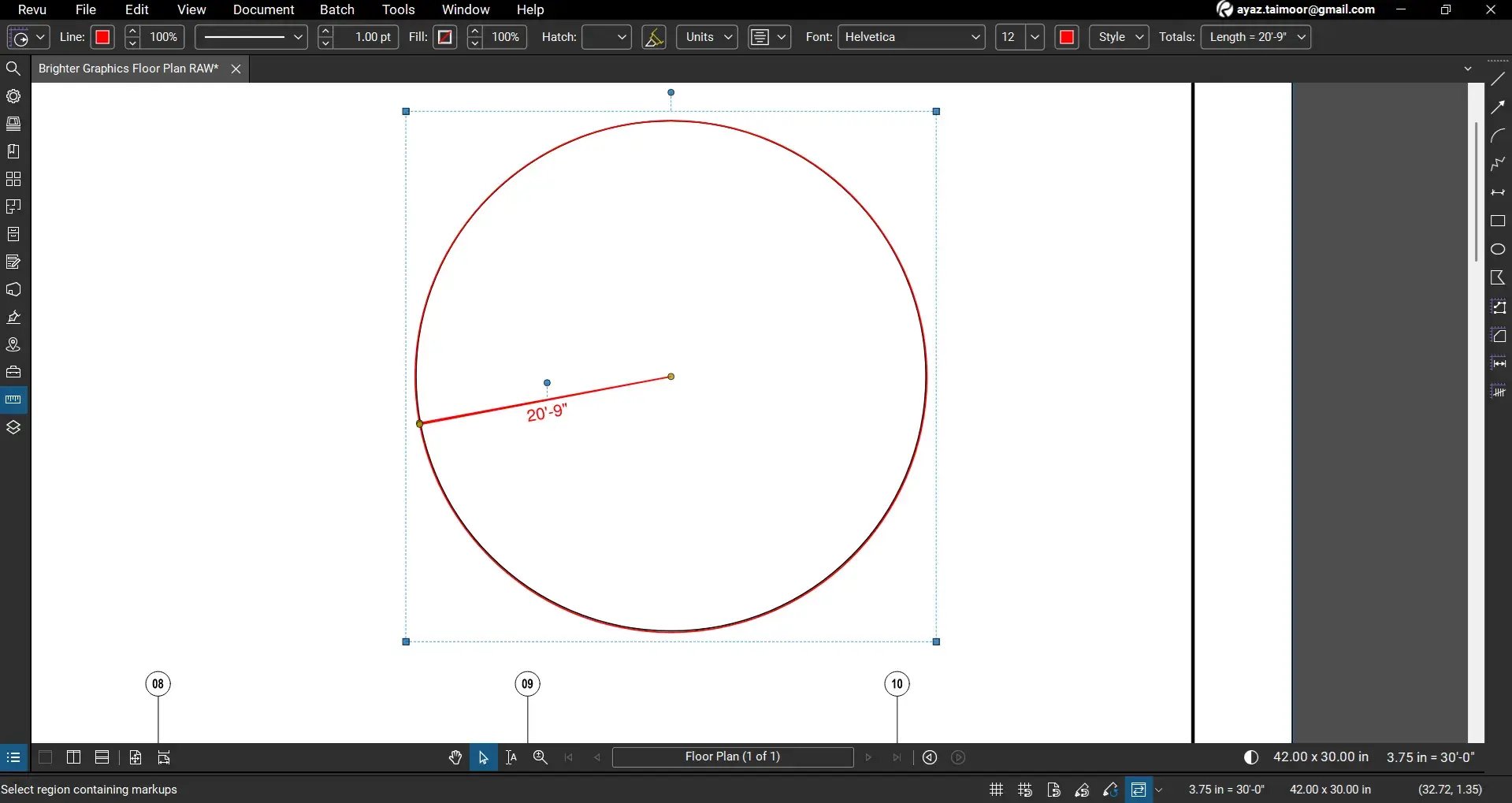Screen dimensions: 1512x803
Task: Open the search panel
Action: 13,69
